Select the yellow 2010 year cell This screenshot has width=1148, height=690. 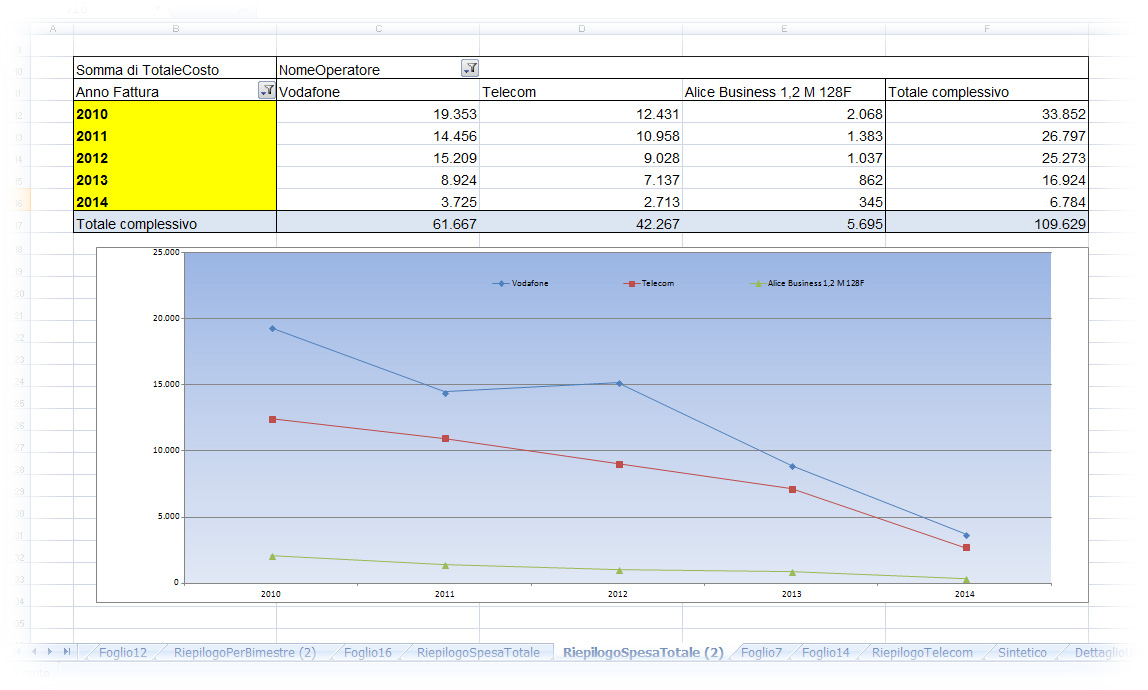pos(175,114)
